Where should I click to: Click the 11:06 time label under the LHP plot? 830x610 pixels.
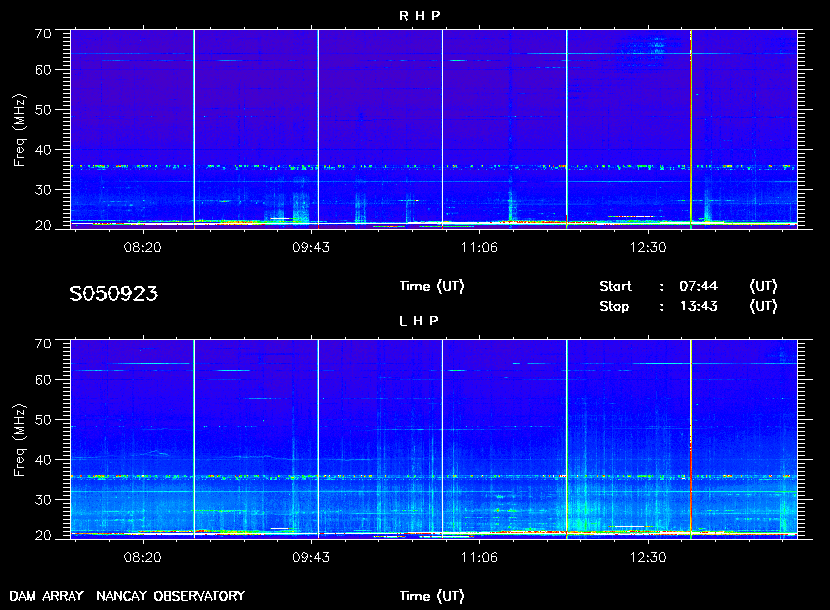(x=479, y=558)
